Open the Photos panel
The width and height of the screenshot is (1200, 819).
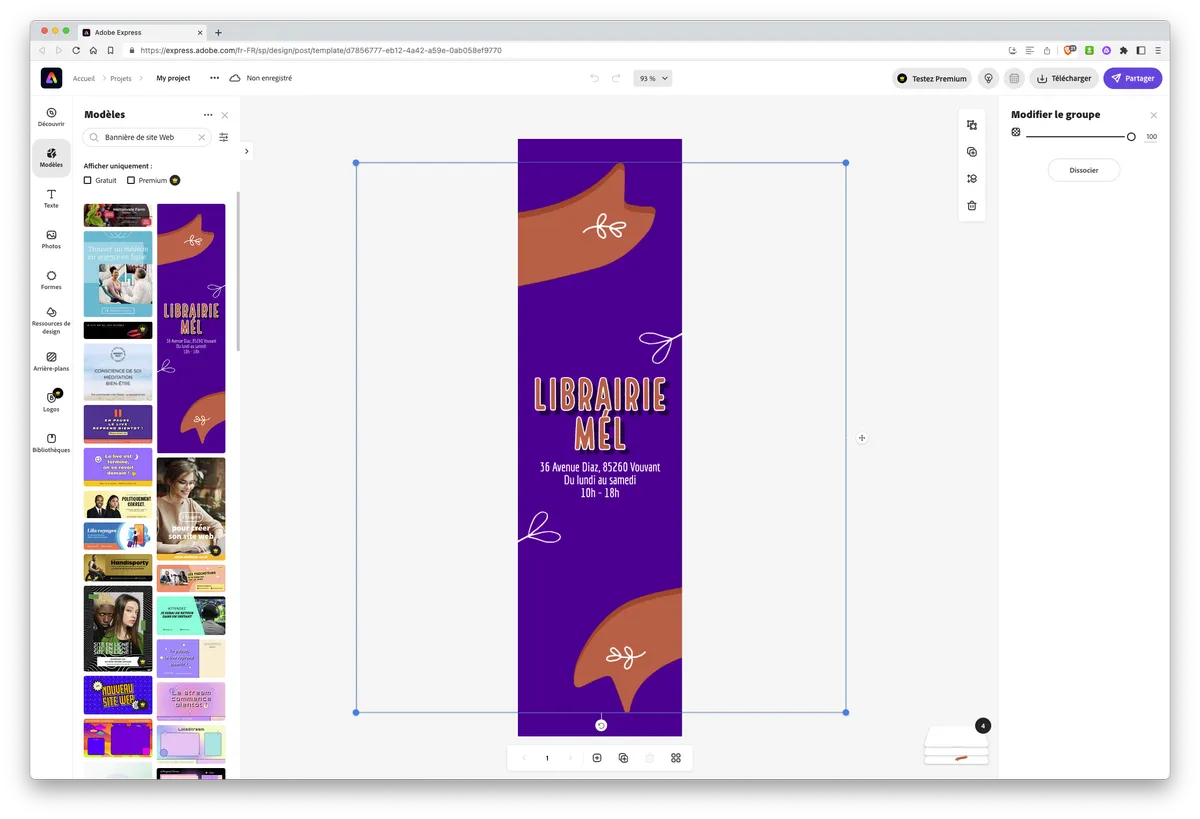pos(51,239)
